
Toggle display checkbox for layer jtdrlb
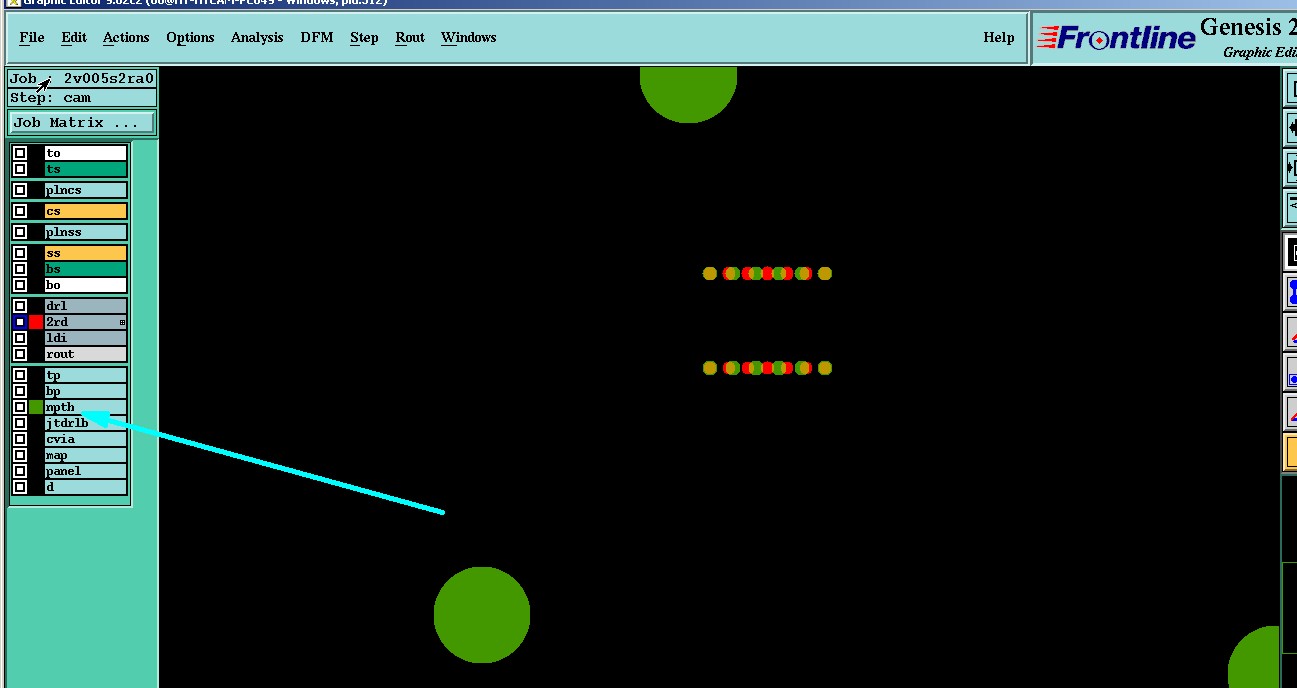coord(20,423)
